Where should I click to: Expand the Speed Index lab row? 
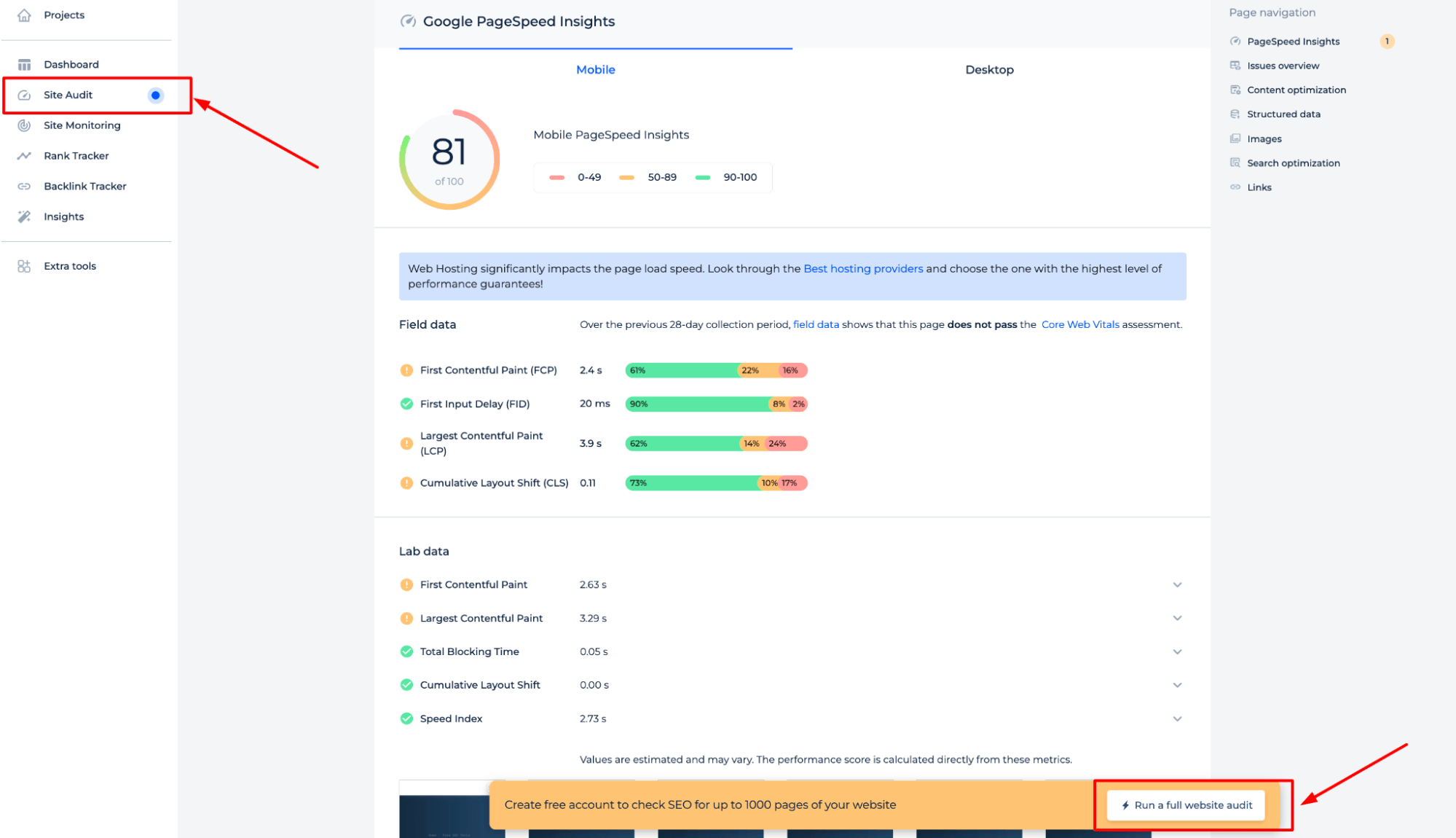click(x=1177, y=718)
